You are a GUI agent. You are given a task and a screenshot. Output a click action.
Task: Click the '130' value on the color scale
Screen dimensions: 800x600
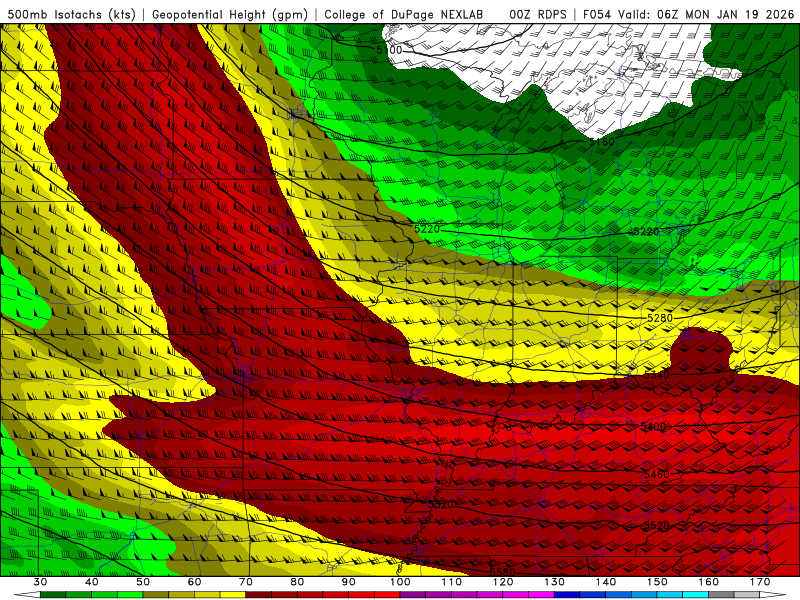pyautogui.click(x=555, y=582)
